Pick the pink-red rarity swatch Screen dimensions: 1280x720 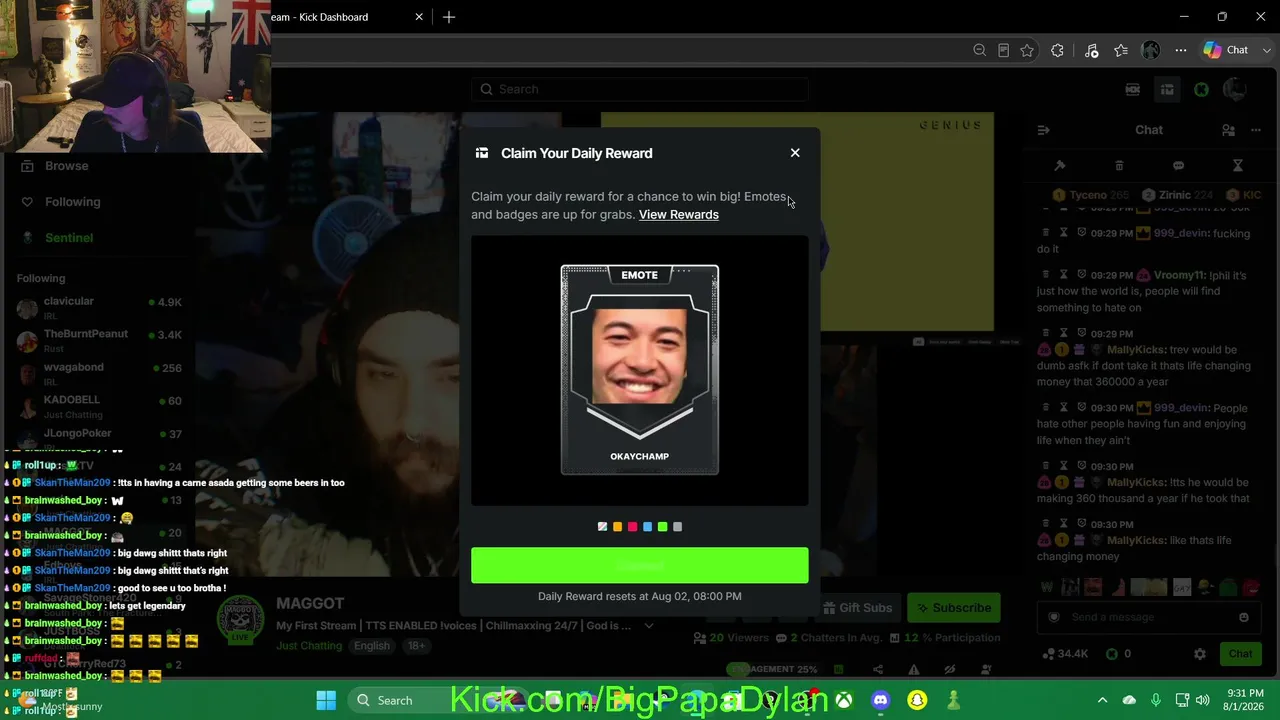632,527
